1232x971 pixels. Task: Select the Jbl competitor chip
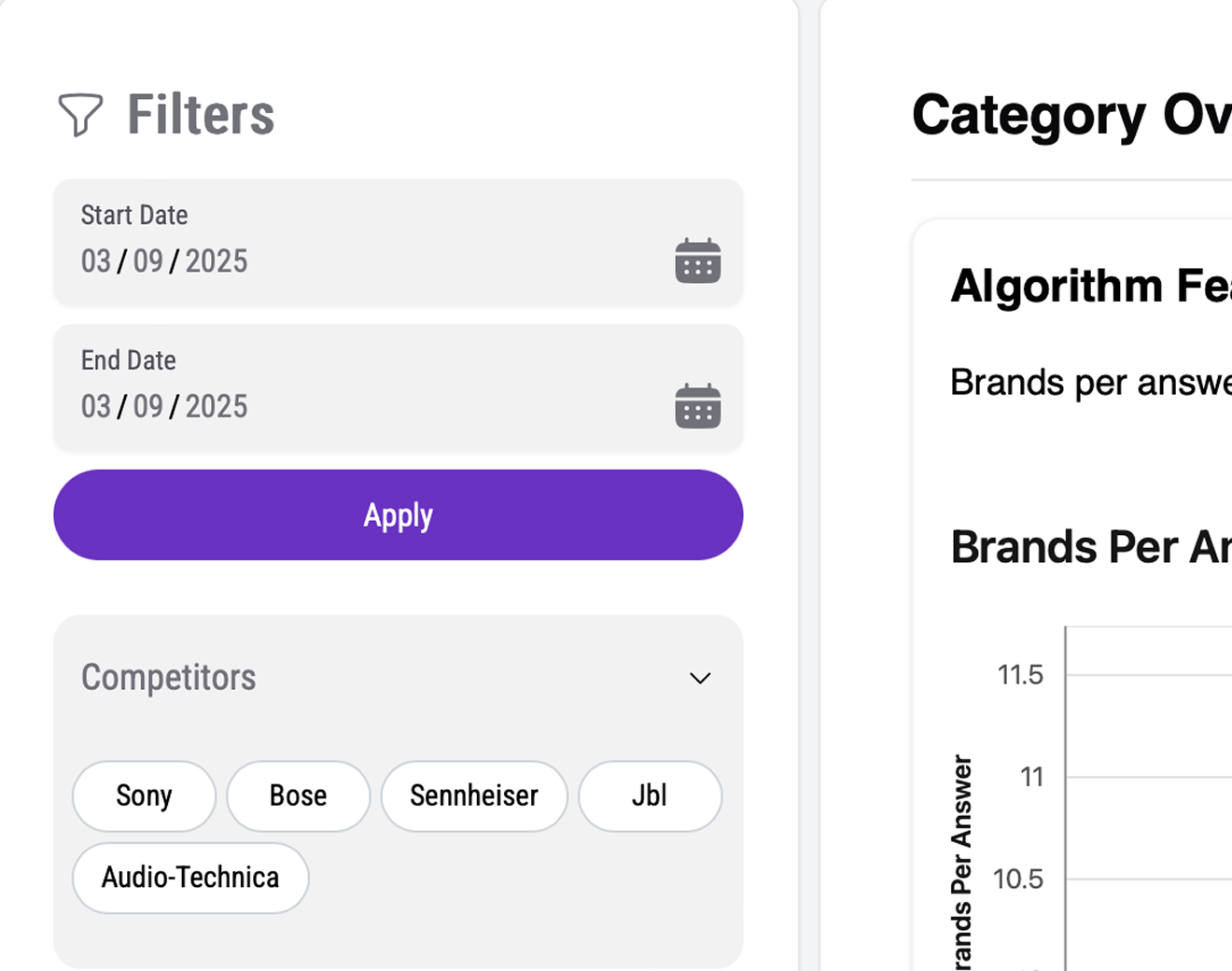click(650, 795)
